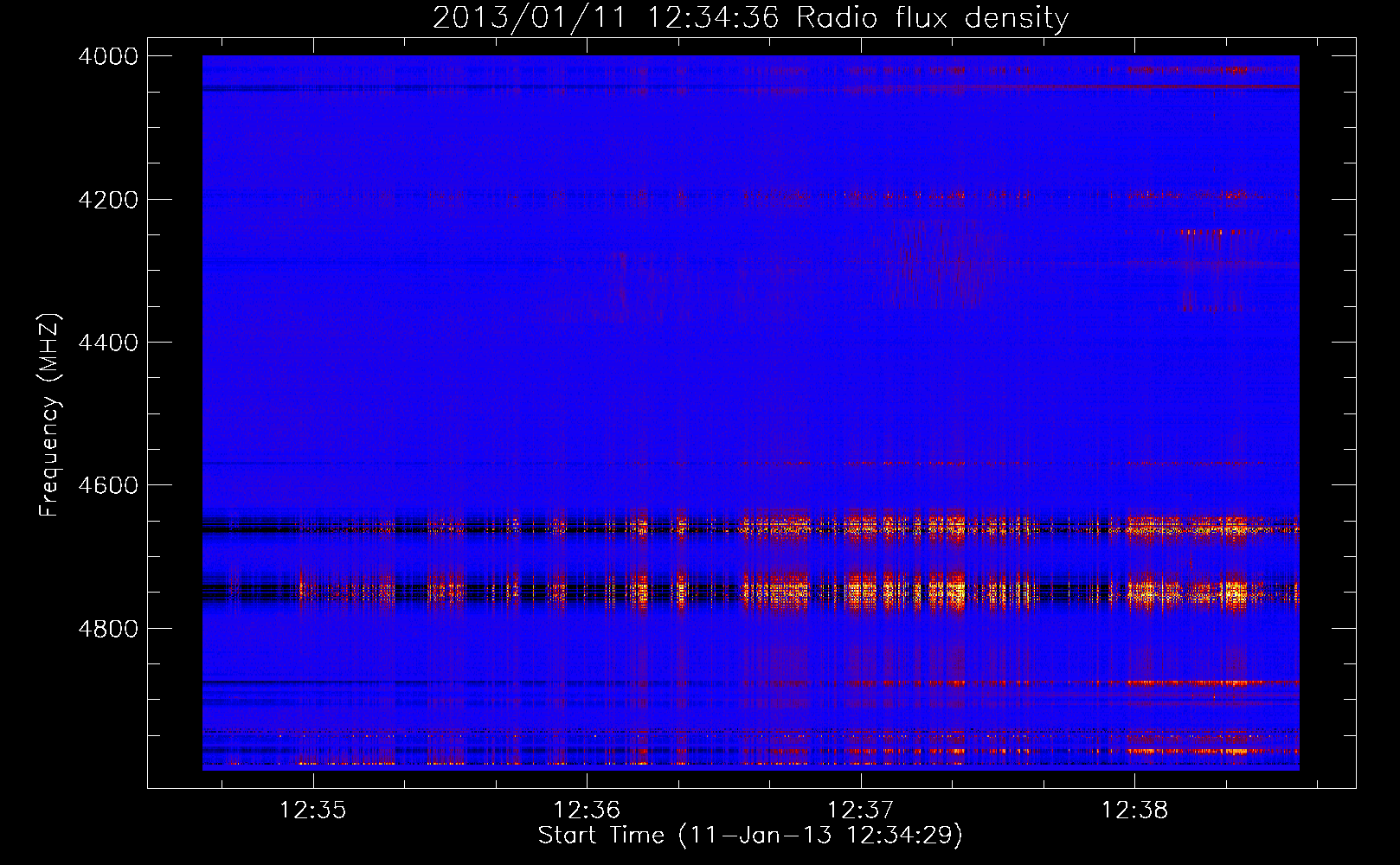
Task: Click the plot title '2013/01/11 12:34:36 Radio flux density'
Action: 750,18
